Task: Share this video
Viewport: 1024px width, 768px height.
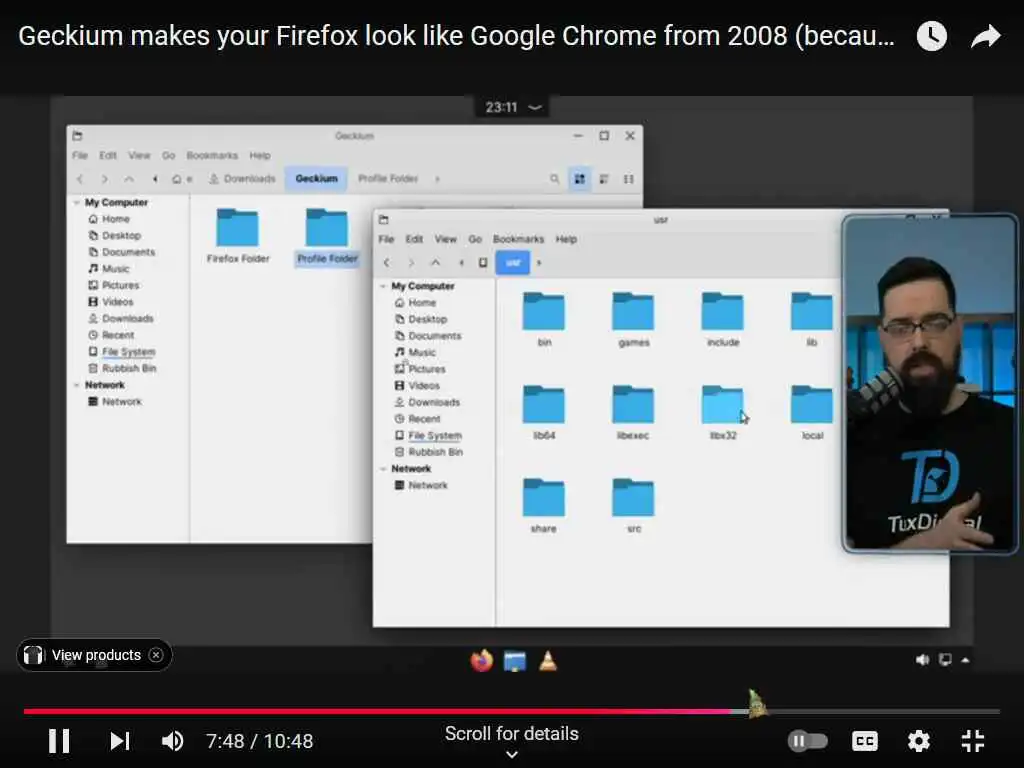Action: pyautogui.click(x=985, y=36)
